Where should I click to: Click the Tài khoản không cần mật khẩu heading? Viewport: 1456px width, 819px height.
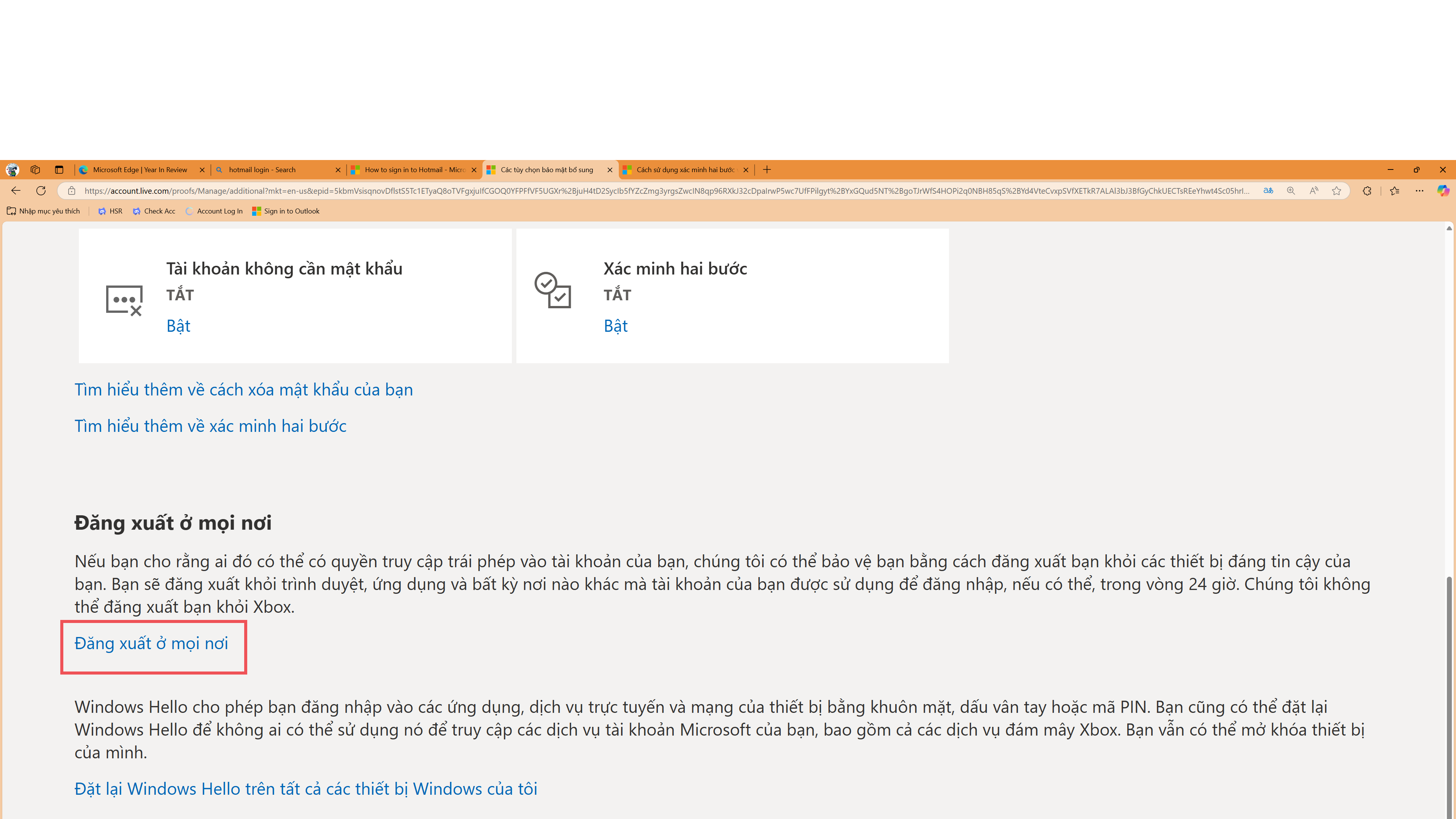click(284, 268)
